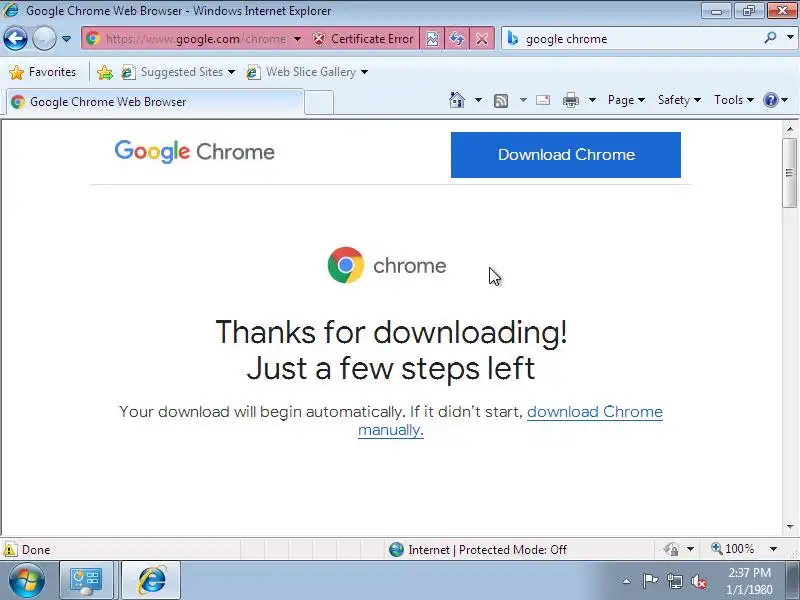Click the Internet Explorer title bar icon
Screen dimensions: 800x600
tap(11, 10)
